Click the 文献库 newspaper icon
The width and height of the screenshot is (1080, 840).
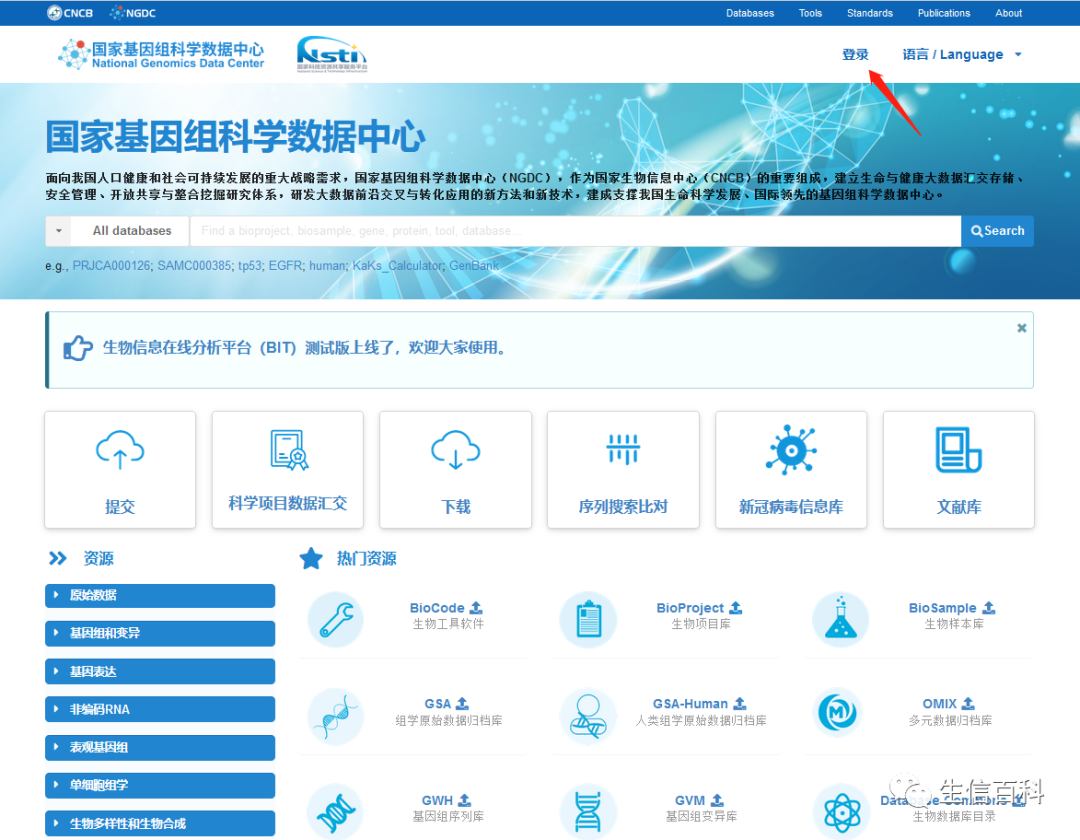[958, 450]
